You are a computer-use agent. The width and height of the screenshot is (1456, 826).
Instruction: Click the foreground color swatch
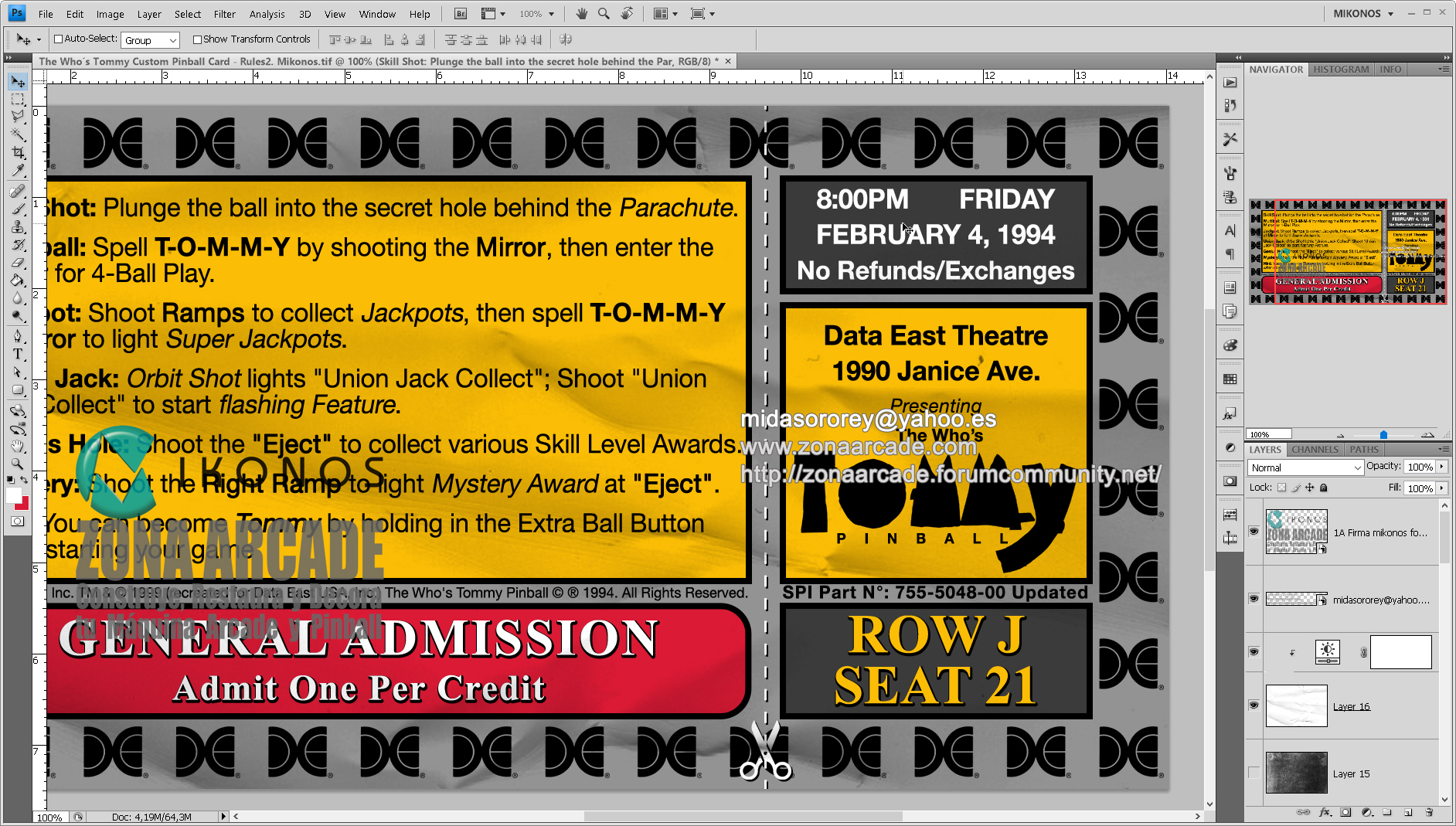point(13,495)
